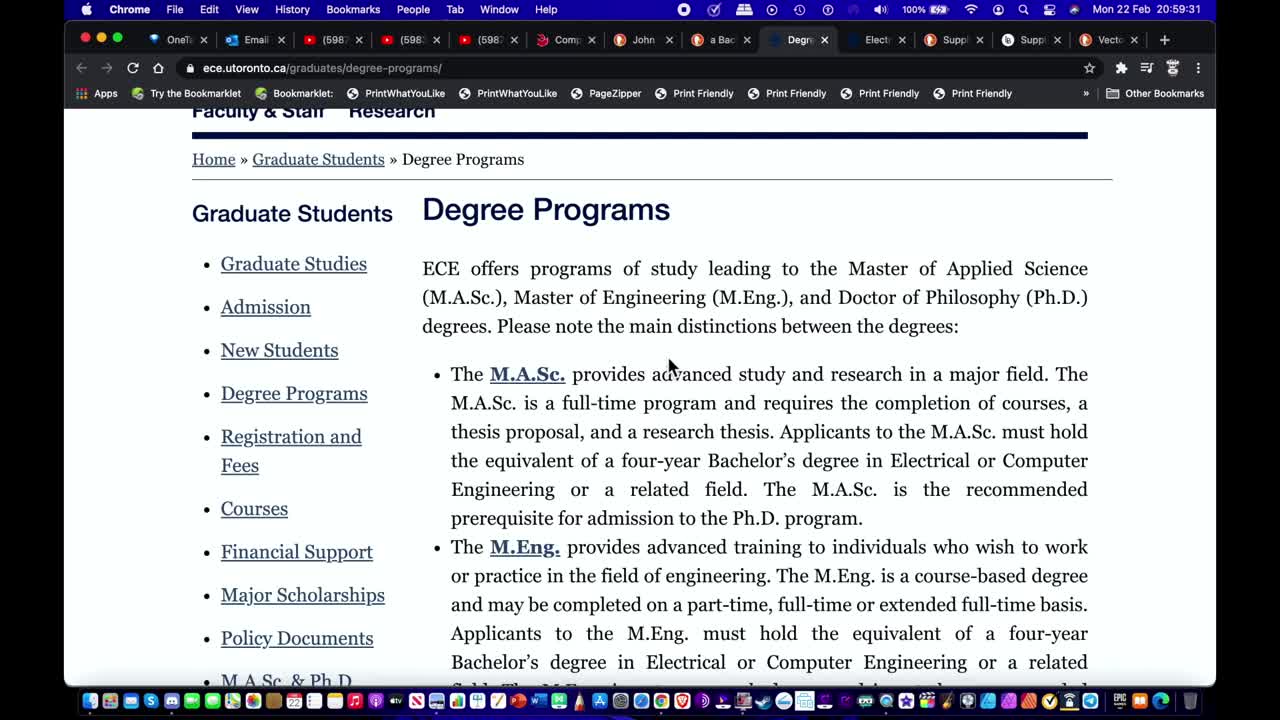Open the home page via house icon
The width and height of the screenshot is (1280, 720).
158,68
